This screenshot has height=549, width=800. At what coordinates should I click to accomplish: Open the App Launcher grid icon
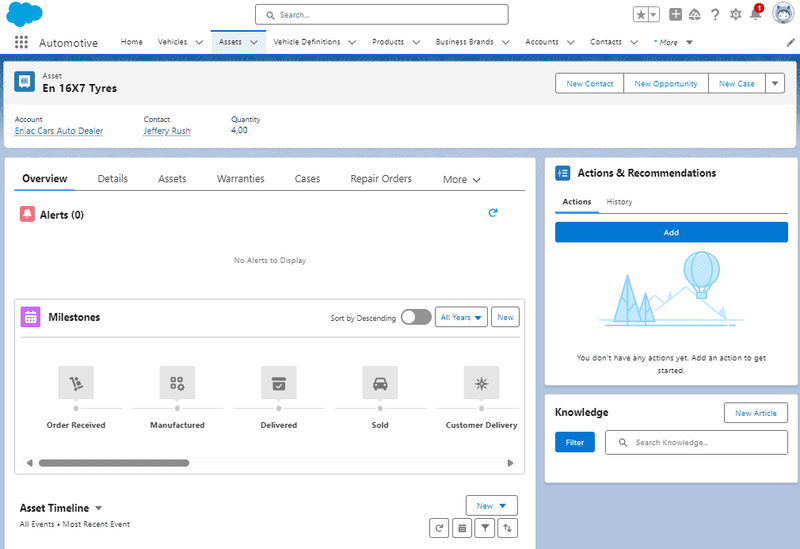[21, 42]
